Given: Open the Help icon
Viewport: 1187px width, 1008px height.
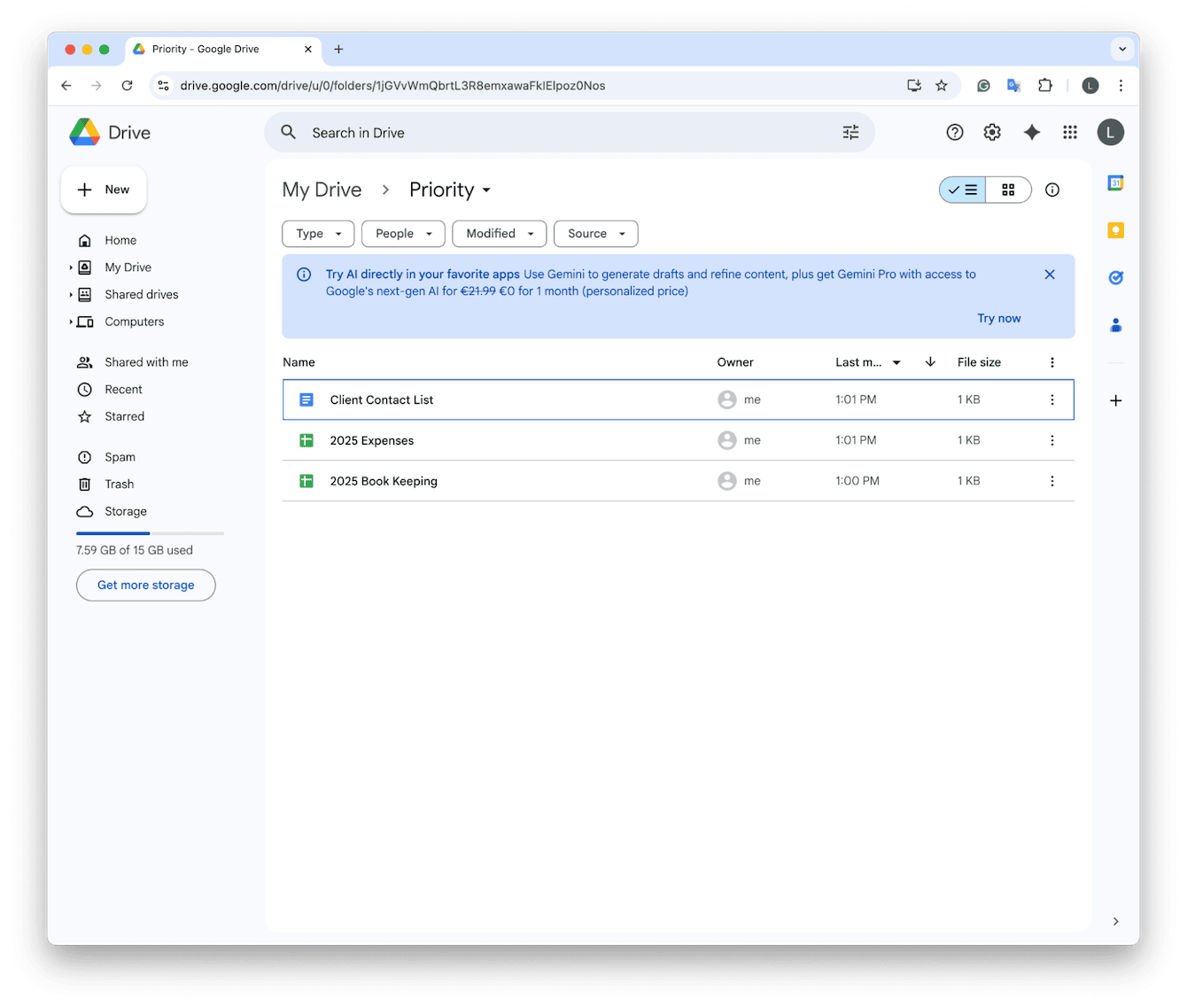Looking at the screenshot, I should (x=954, y=131).
